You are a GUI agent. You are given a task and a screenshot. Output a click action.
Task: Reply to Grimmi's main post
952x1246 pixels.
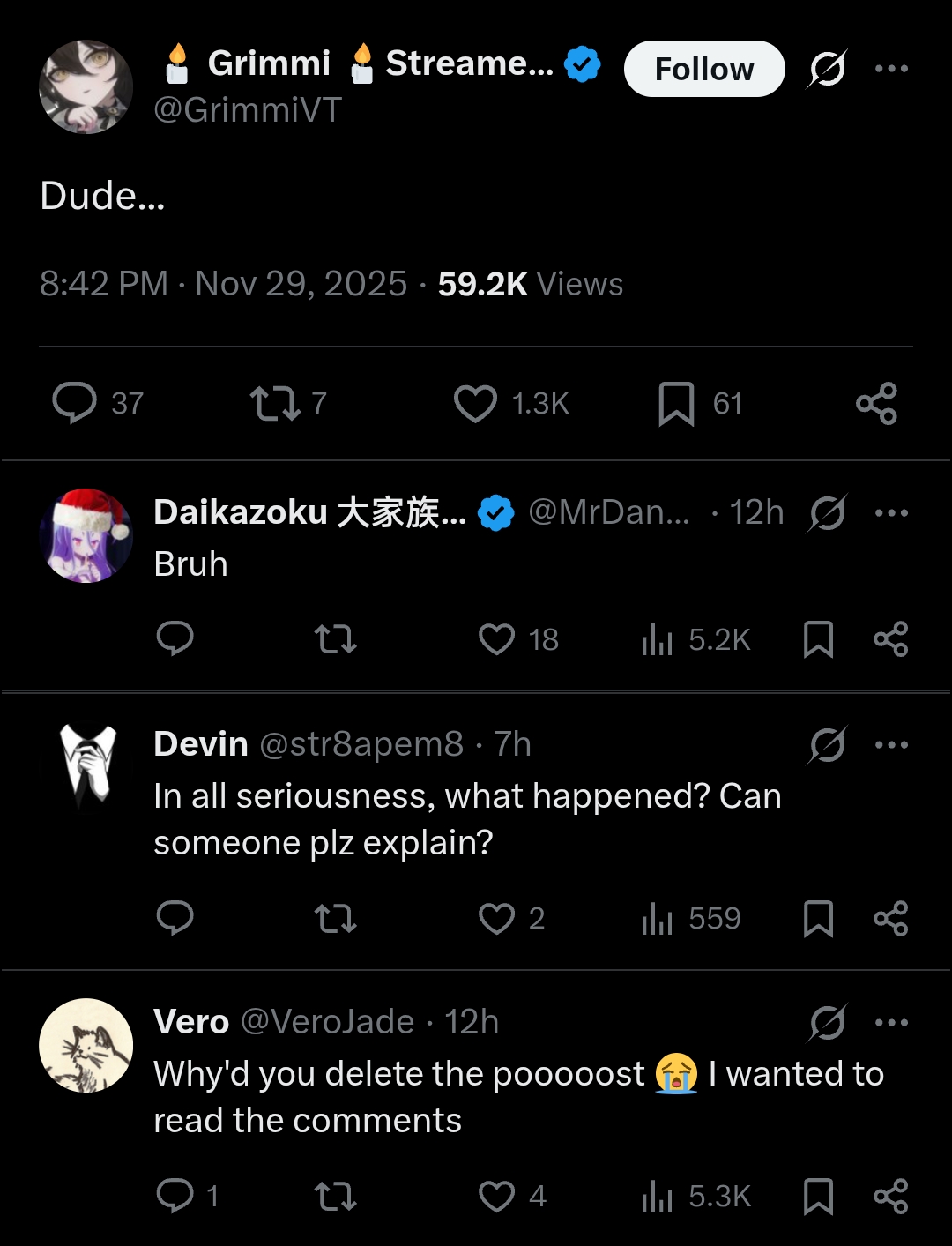click(75, 403)
